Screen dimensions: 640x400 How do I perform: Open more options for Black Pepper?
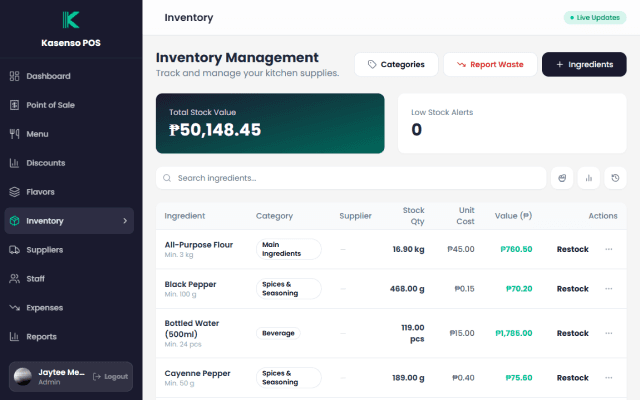[x=609, y=289]
